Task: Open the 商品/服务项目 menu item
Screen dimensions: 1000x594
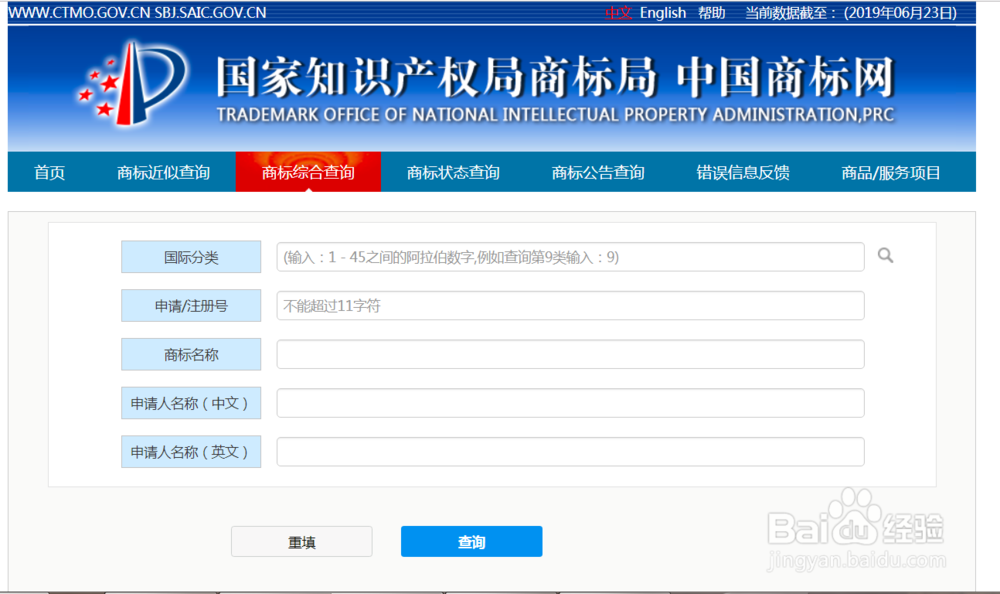Action: point(890,171)
